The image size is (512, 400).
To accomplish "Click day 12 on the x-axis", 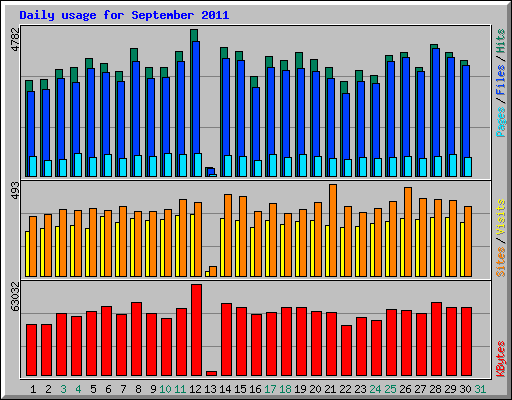I will tap(195, 389).
